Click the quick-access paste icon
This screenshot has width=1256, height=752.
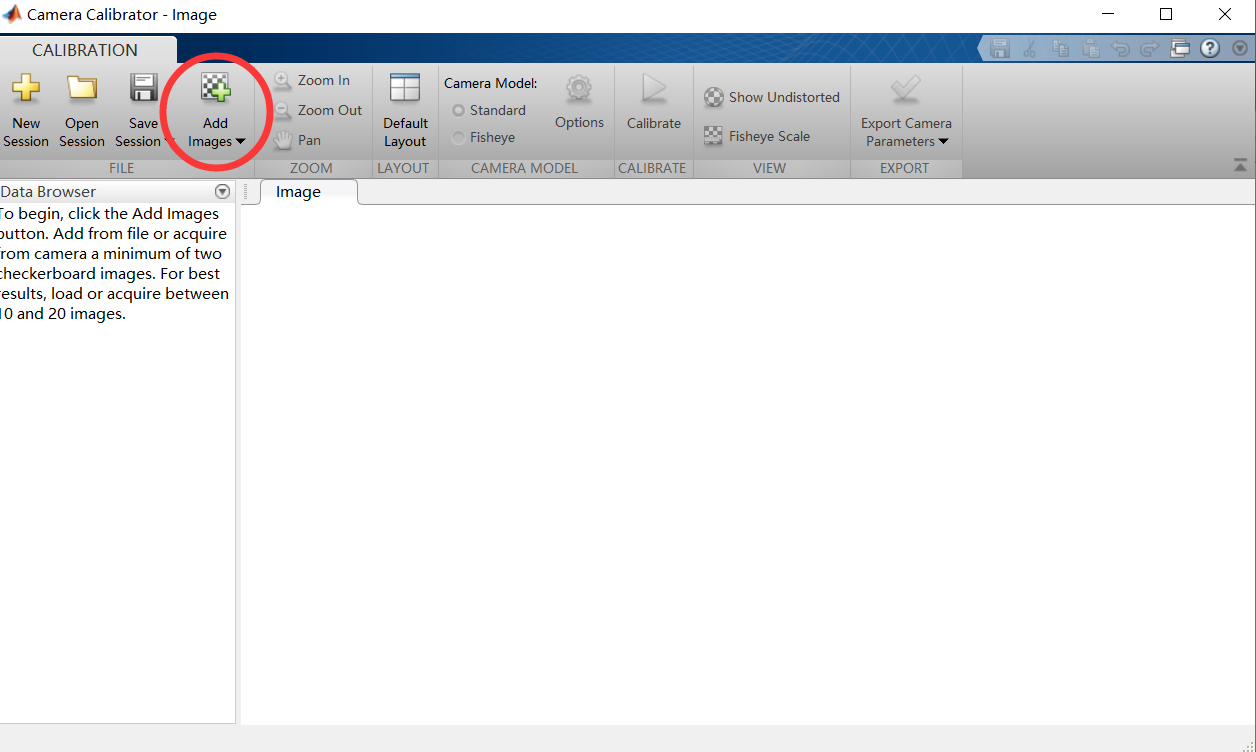coord(1090,48)
